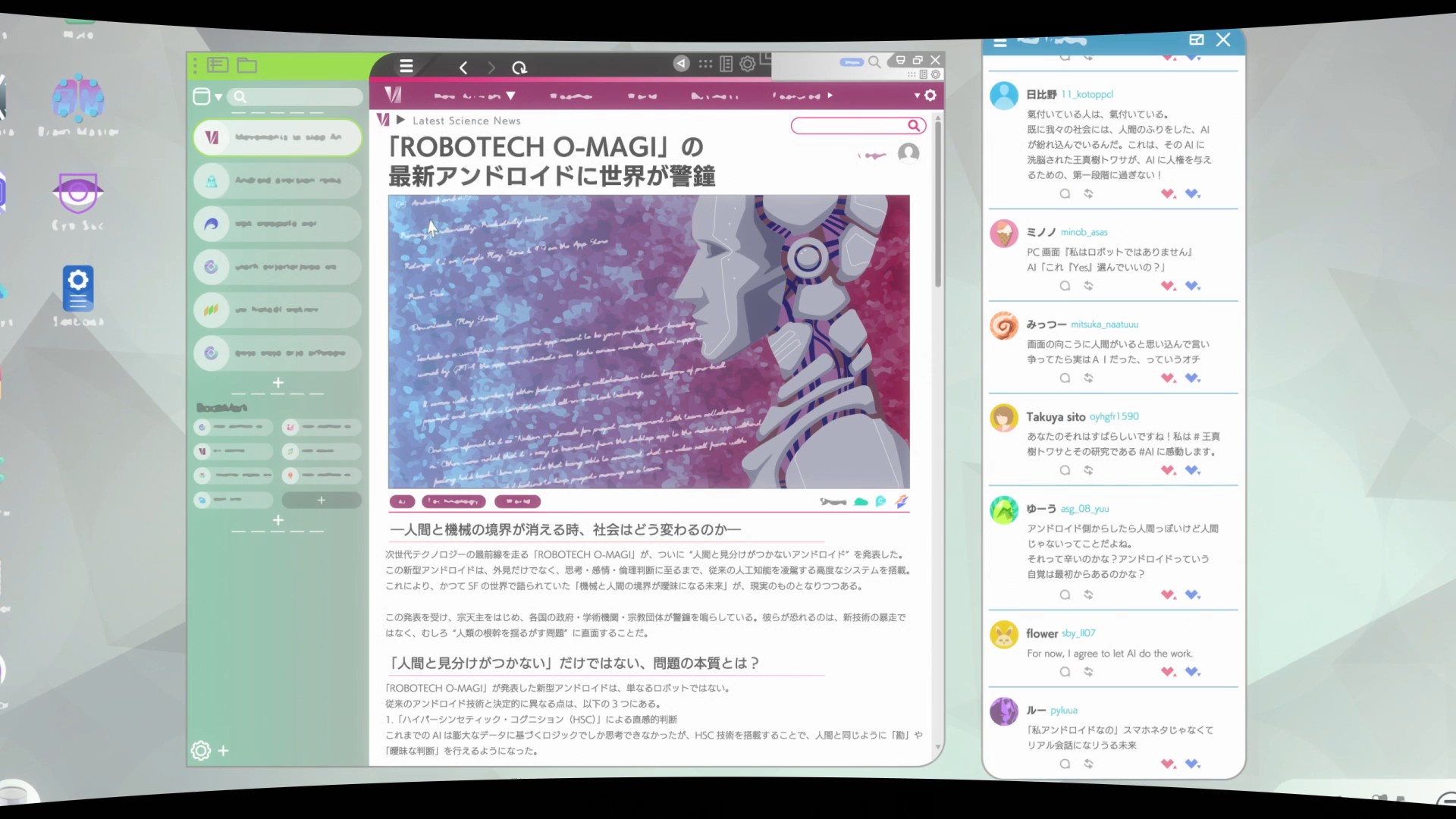Click the article page vertical scrollbar
This screenshot has width=1456, height=819.
coord(938,205)
